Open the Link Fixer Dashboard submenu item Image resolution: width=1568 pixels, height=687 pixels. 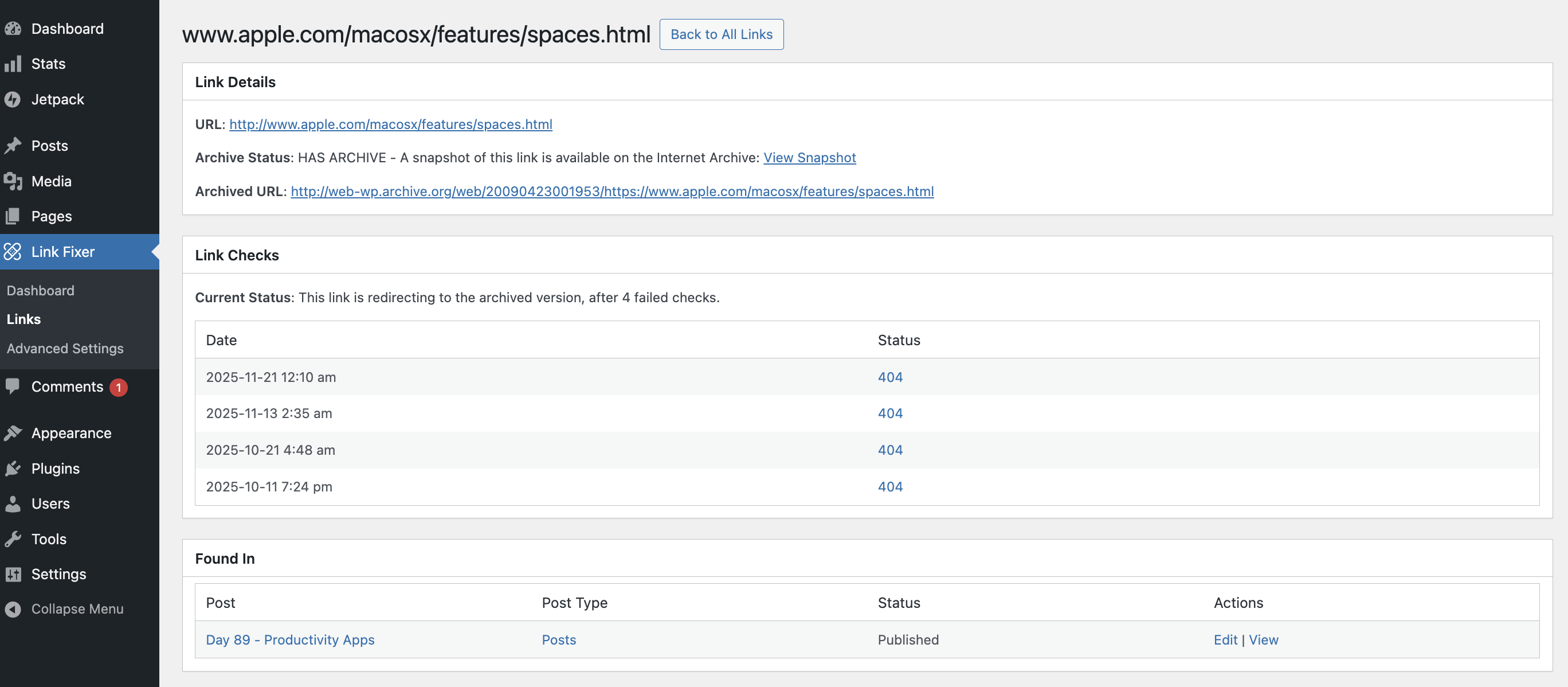coord(40,291)
